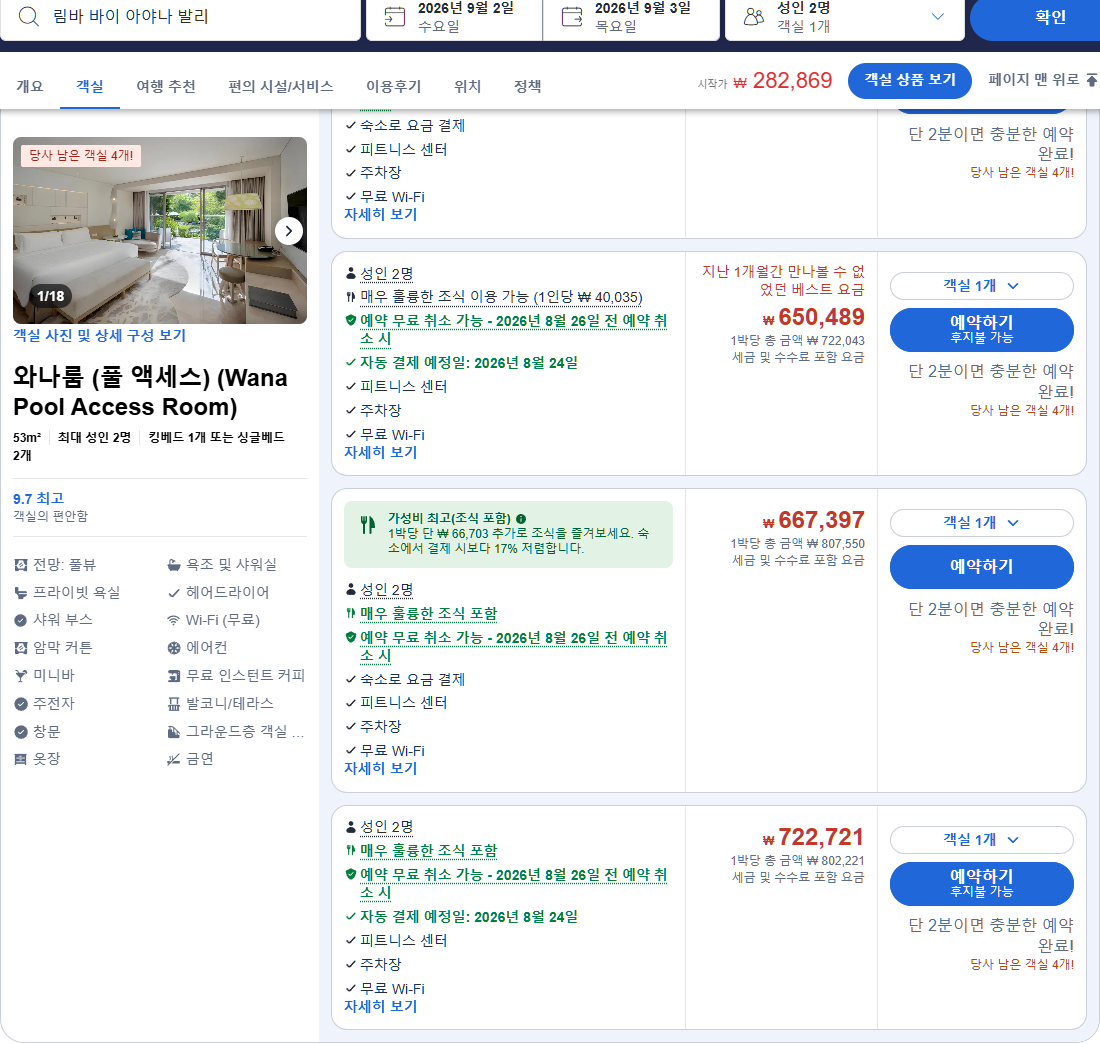Open the check-in date 2026년 9월 2일
The height and width of the screenshot is (1044, 1100).
[x=454, y=17]
